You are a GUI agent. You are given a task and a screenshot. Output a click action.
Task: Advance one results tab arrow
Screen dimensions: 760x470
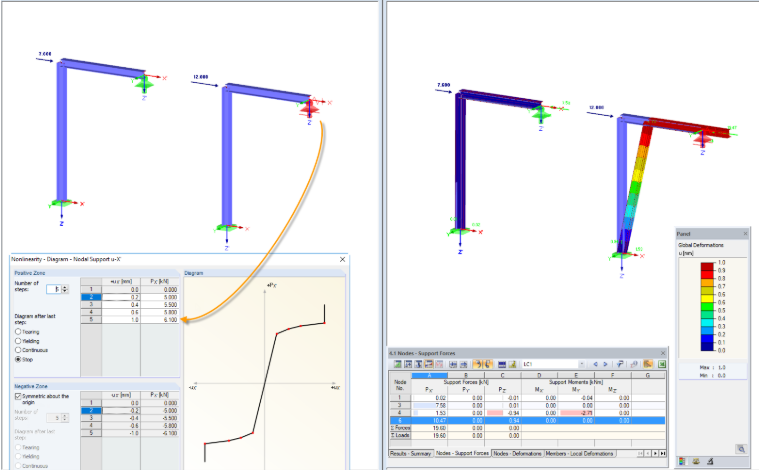655,454
